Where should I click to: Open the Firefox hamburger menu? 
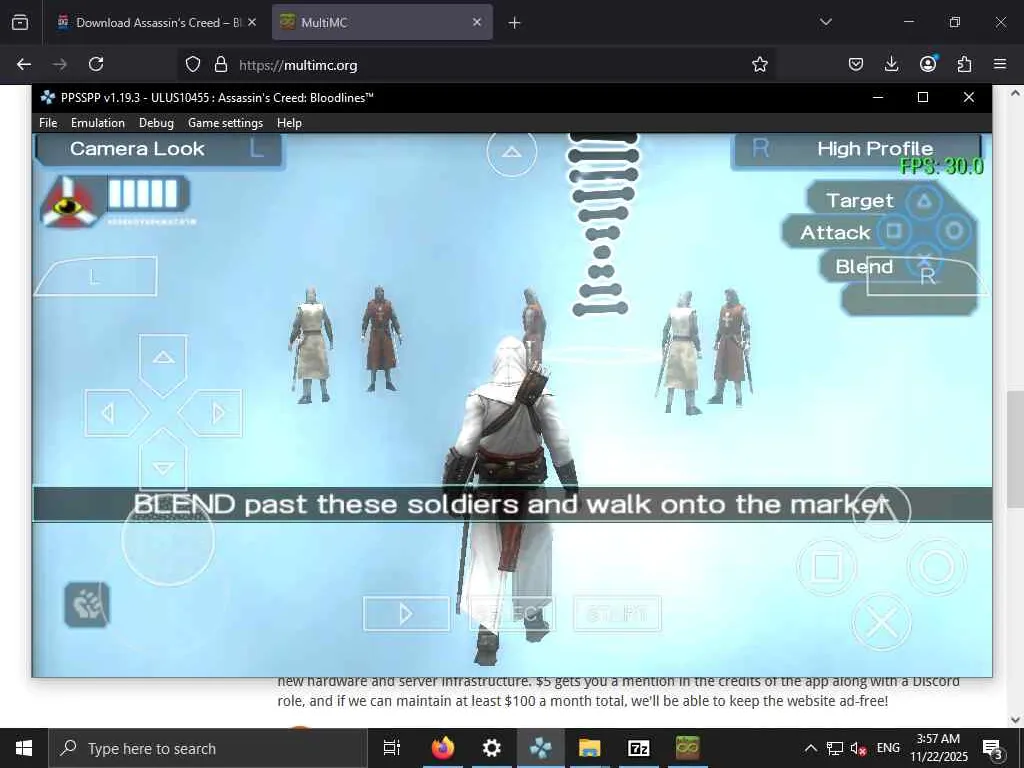tap(1000, 64)
